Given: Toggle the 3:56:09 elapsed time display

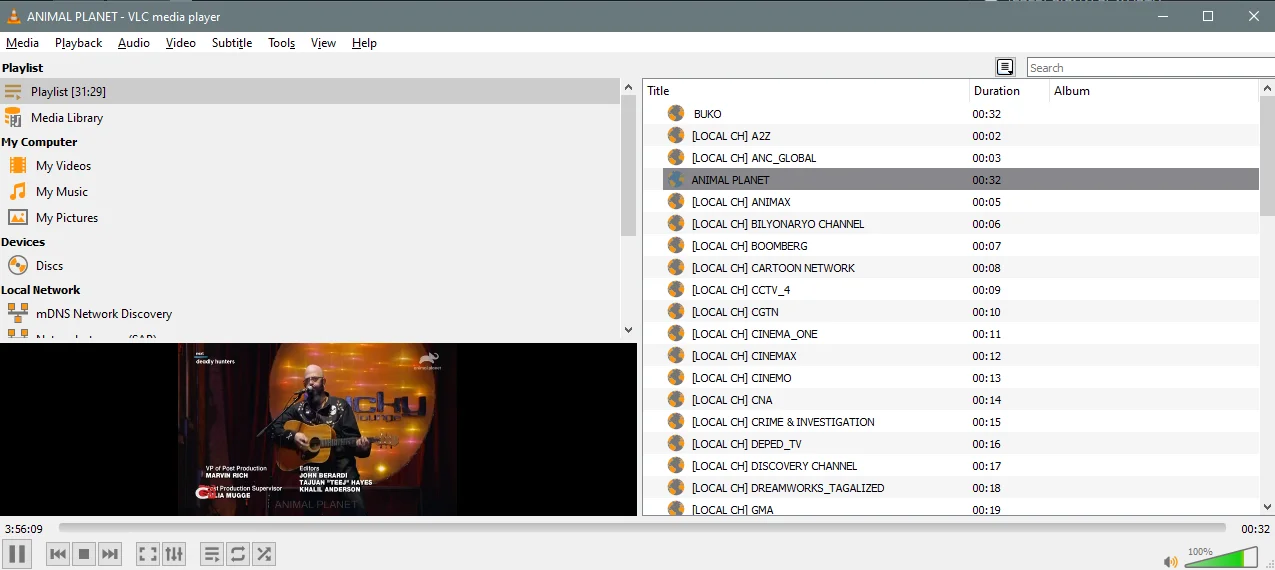Looking at the screenshot, I should click(x=24, y=528).
